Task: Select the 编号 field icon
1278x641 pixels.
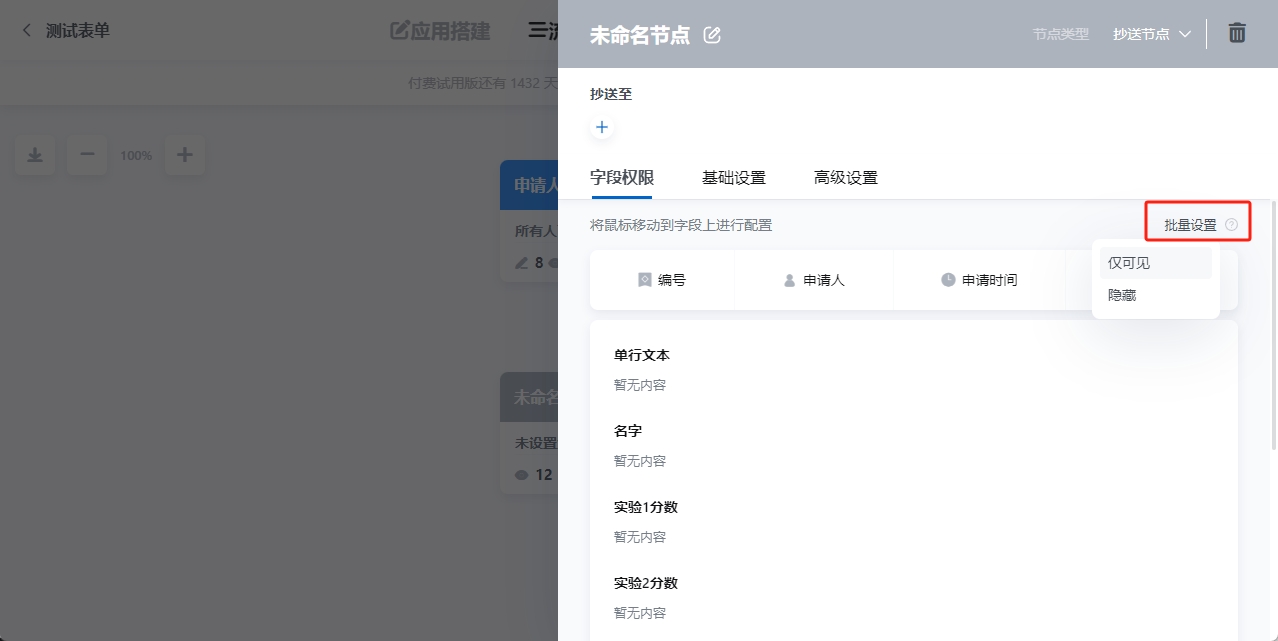Action: click(645, 280)
